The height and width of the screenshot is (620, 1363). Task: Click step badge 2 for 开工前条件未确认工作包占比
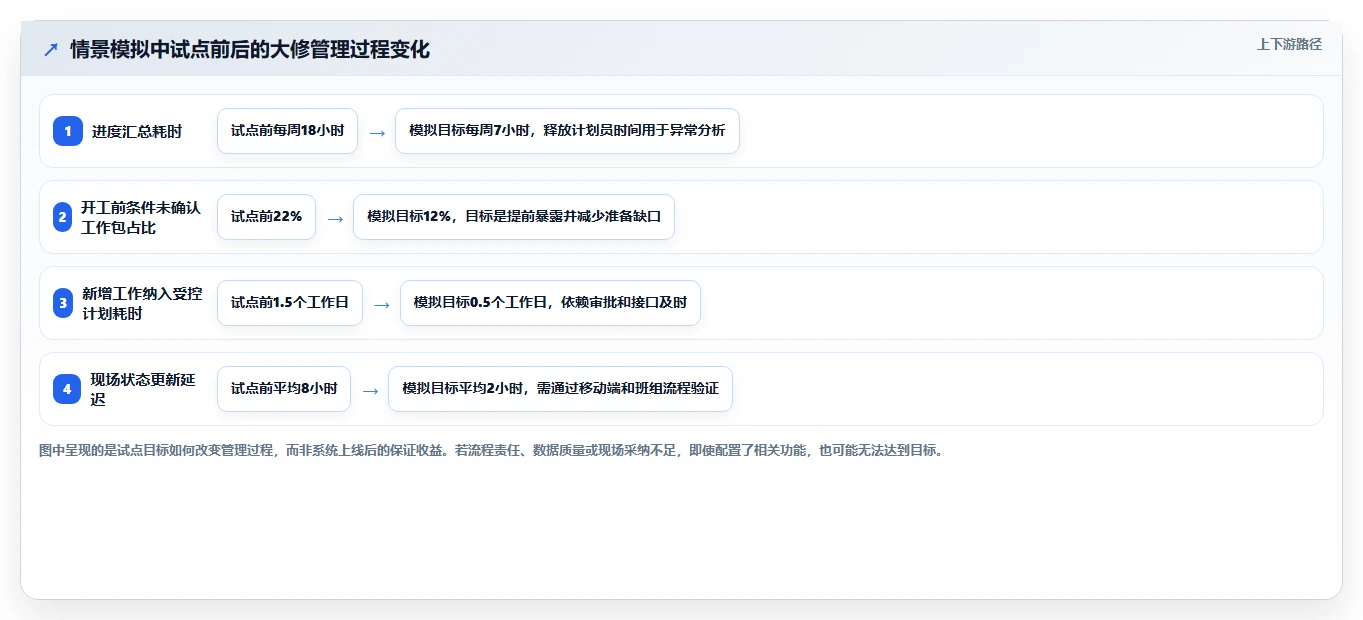coord(63,217)
